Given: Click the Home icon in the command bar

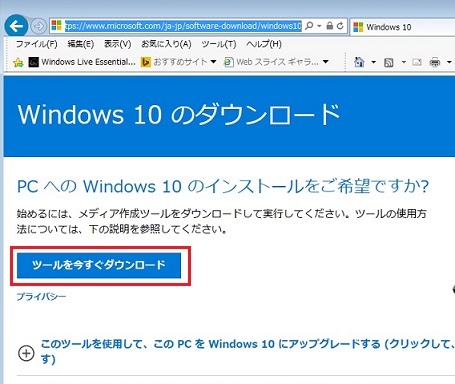Looking at the screenshot, I should [359, 62].
